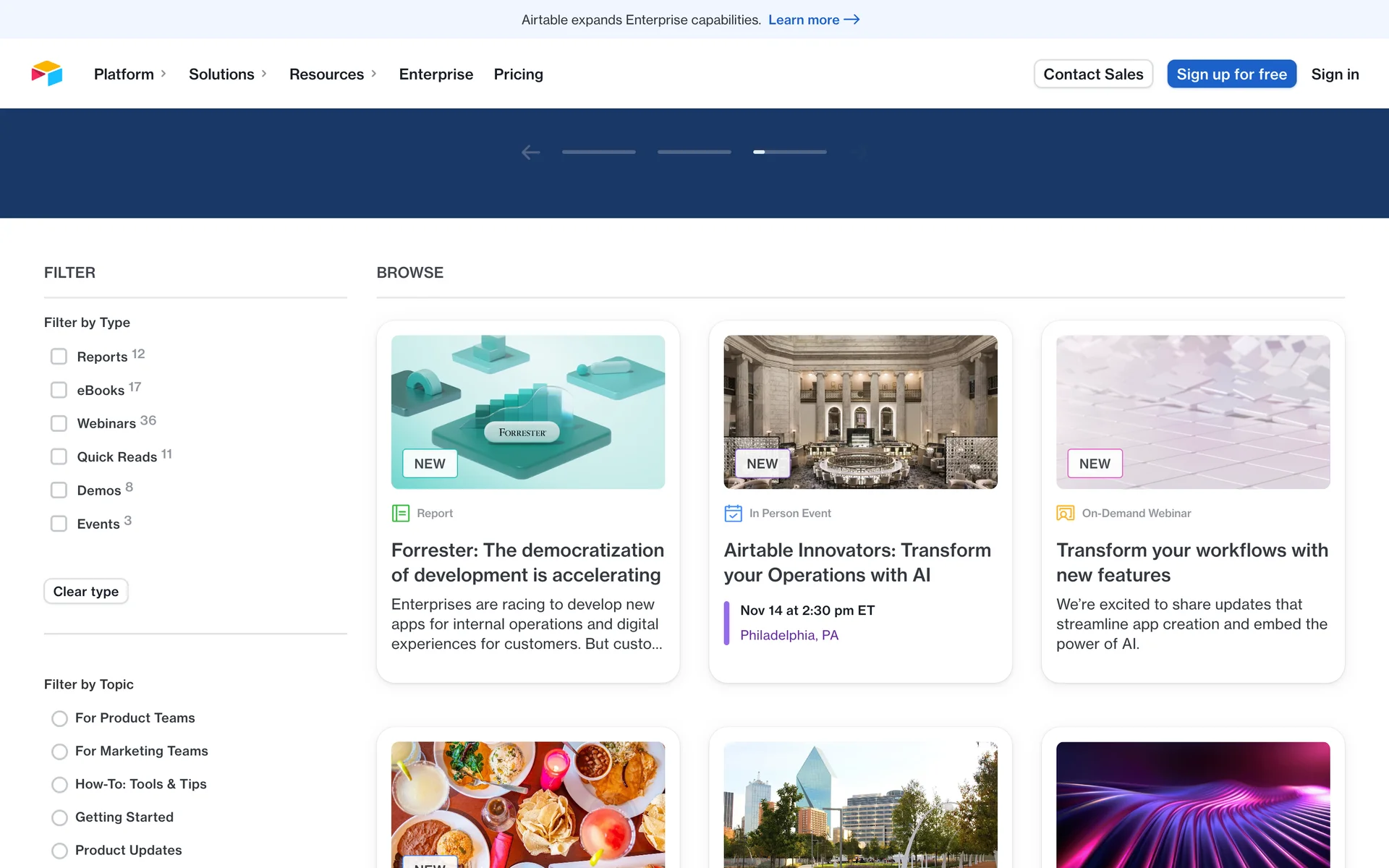This screenshot has width=1389, height=868.
Task: Click the On-Demand Webinar icon
Action: 1065,513
